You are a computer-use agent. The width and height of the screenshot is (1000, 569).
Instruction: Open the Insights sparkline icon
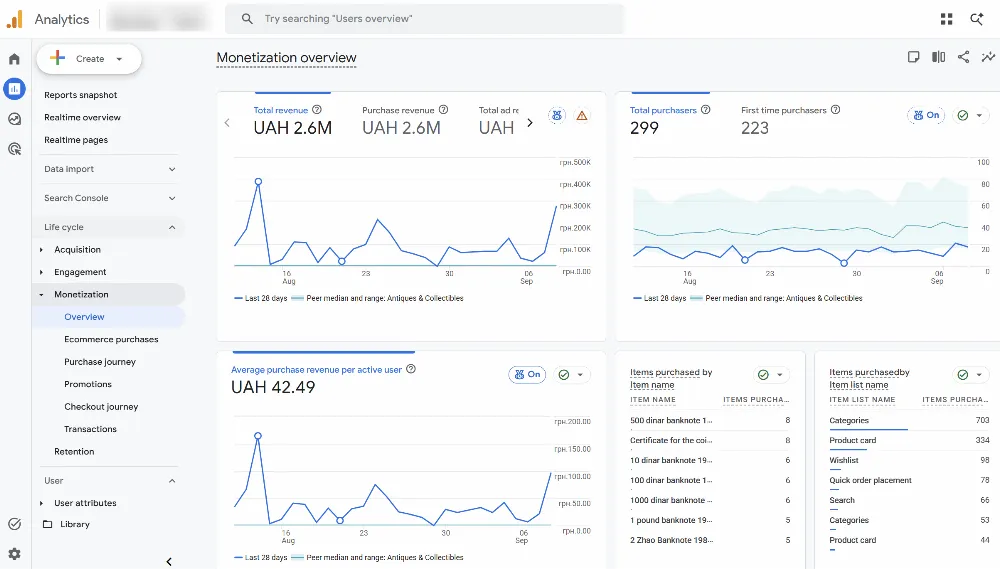click(x=988, y=57)
